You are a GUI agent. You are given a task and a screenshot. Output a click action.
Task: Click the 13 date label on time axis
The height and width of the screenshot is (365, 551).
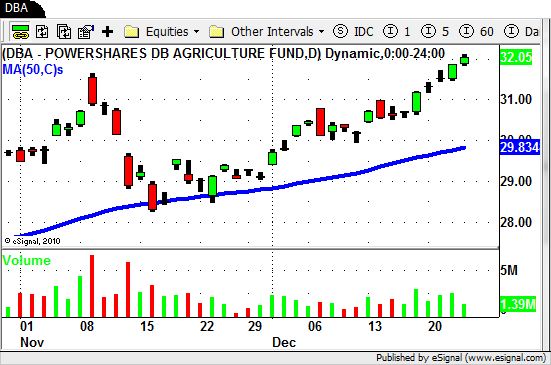pos(375,326)
